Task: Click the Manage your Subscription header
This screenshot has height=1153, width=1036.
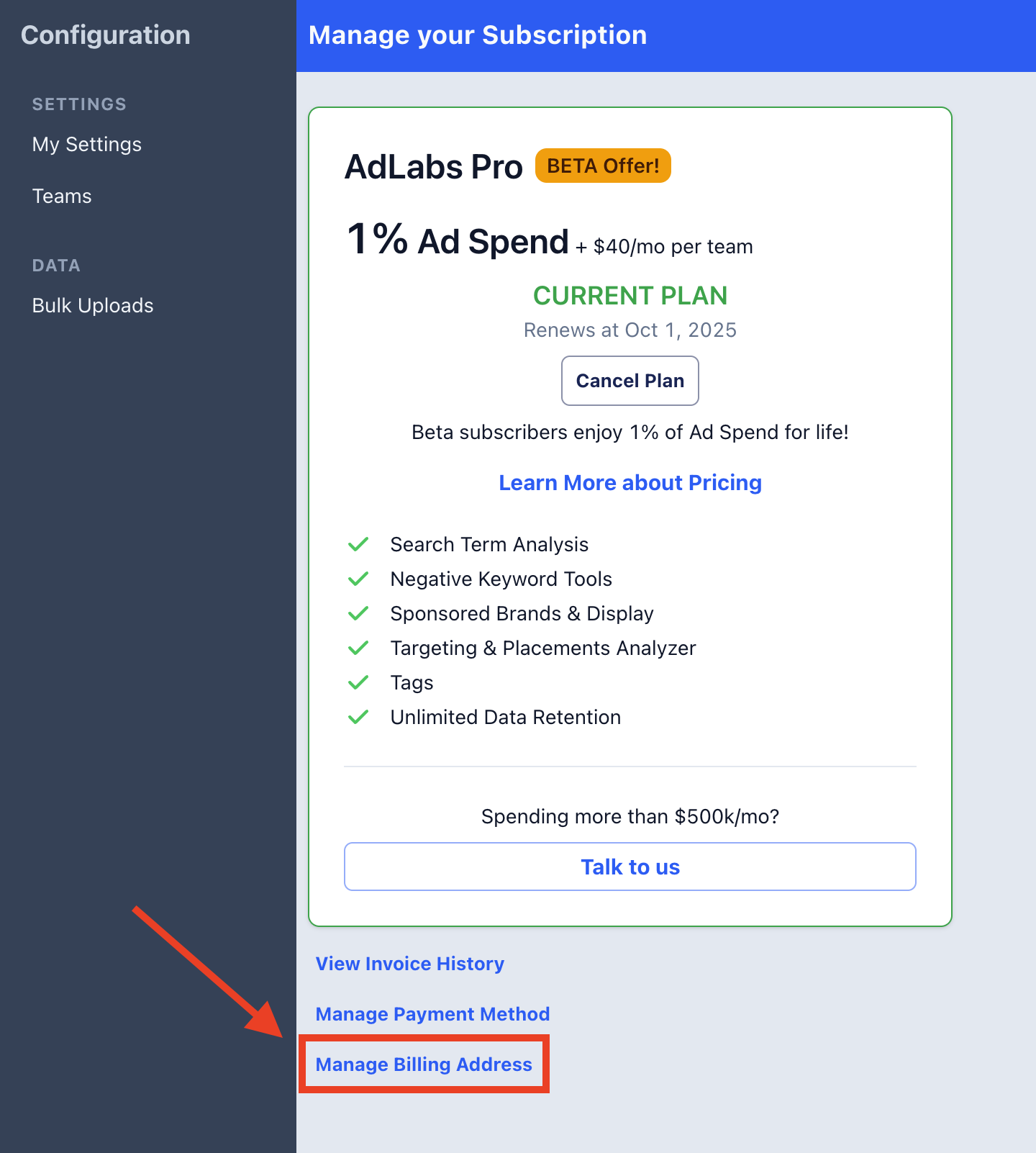Action: coord(478,35)
